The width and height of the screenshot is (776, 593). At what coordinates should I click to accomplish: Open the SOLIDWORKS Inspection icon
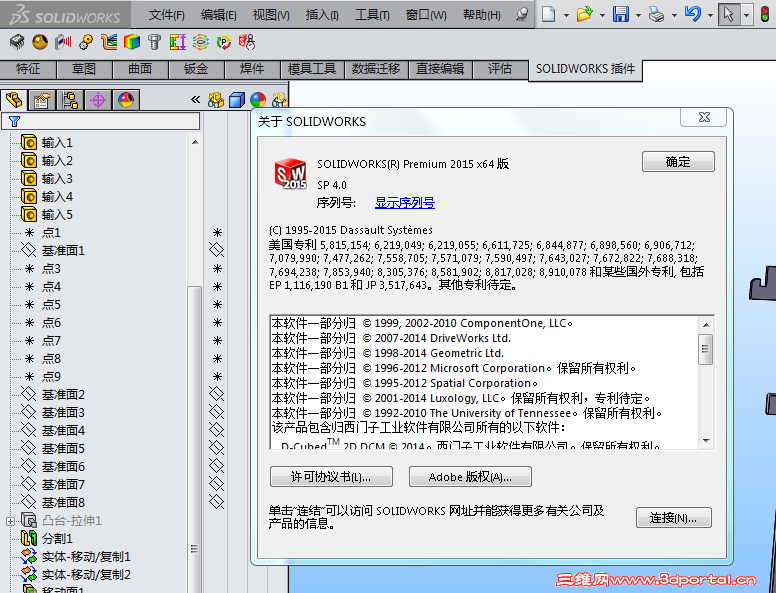point(247,42)
